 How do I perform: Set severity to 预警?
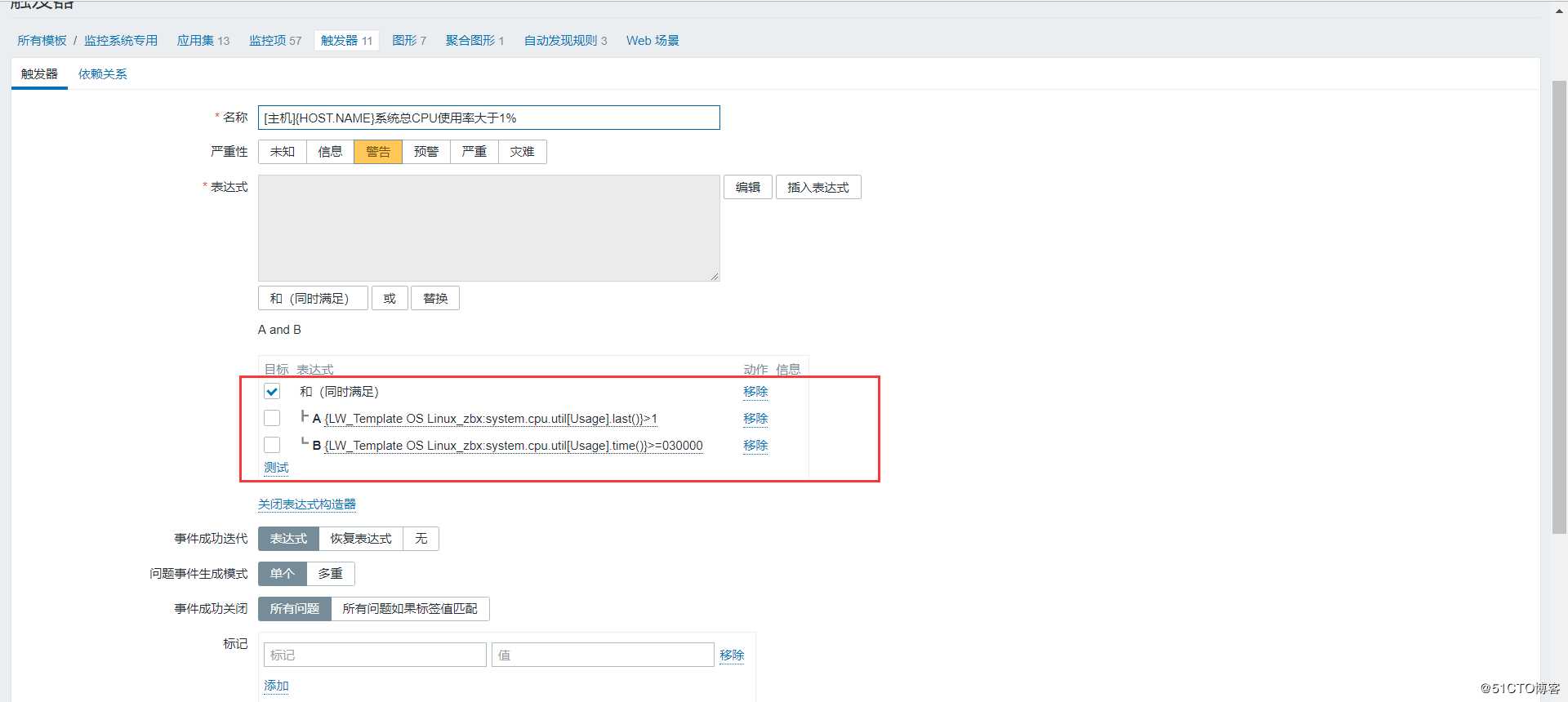(426, 152)
